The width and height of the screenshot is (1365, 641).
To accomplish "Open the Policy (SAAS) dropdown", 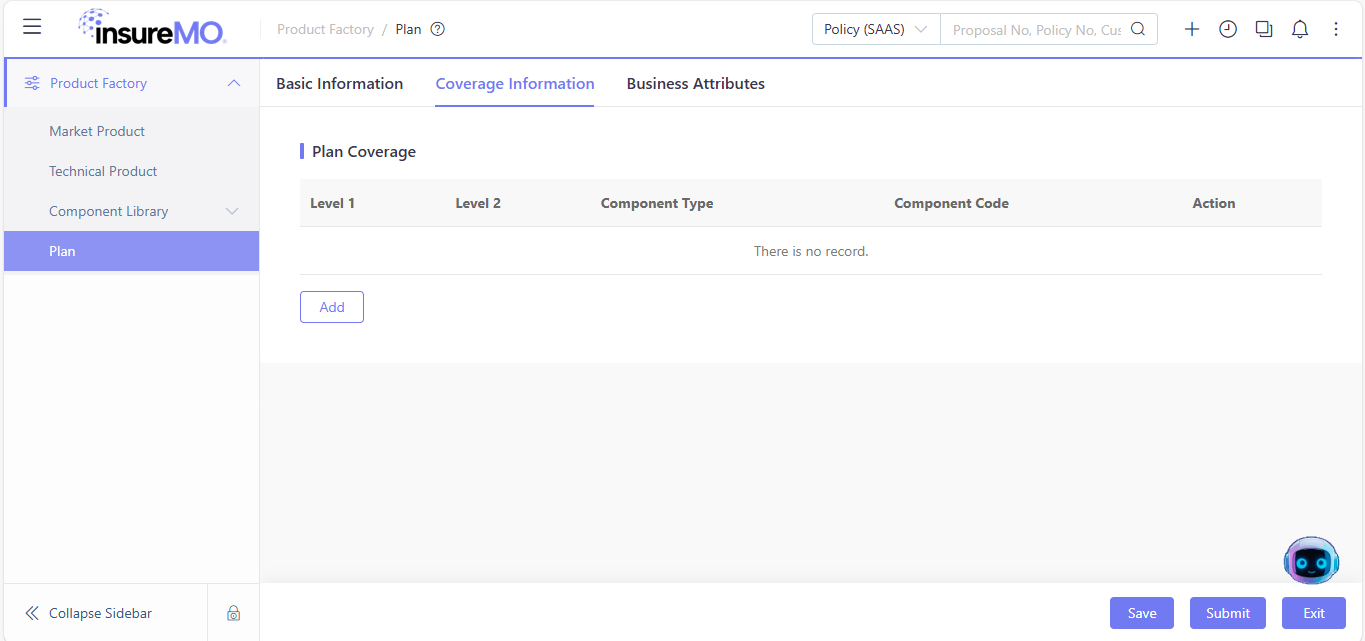I will (x=876, y=29).
